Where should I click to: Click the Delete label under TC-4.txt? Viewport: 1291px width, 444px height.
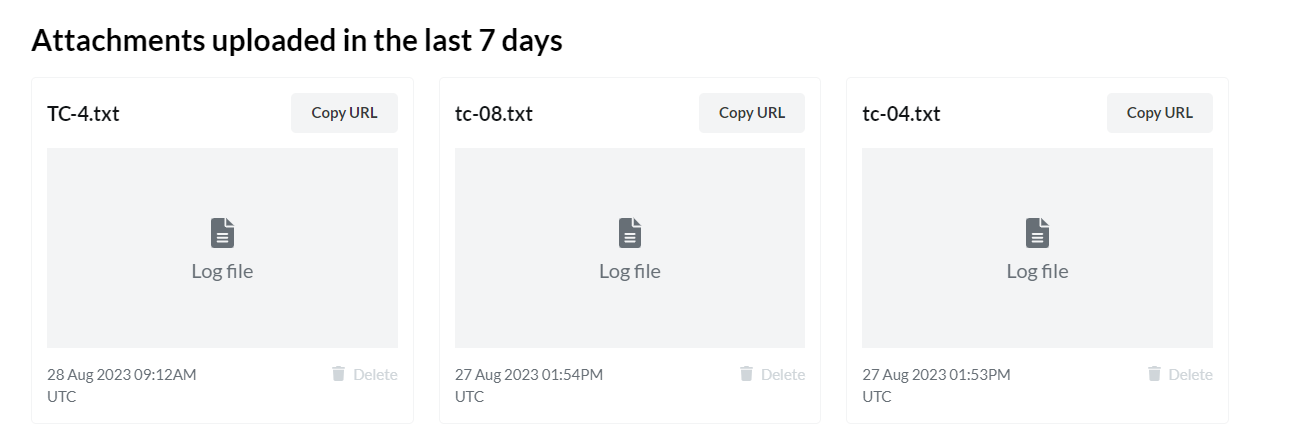coord(375,375)
